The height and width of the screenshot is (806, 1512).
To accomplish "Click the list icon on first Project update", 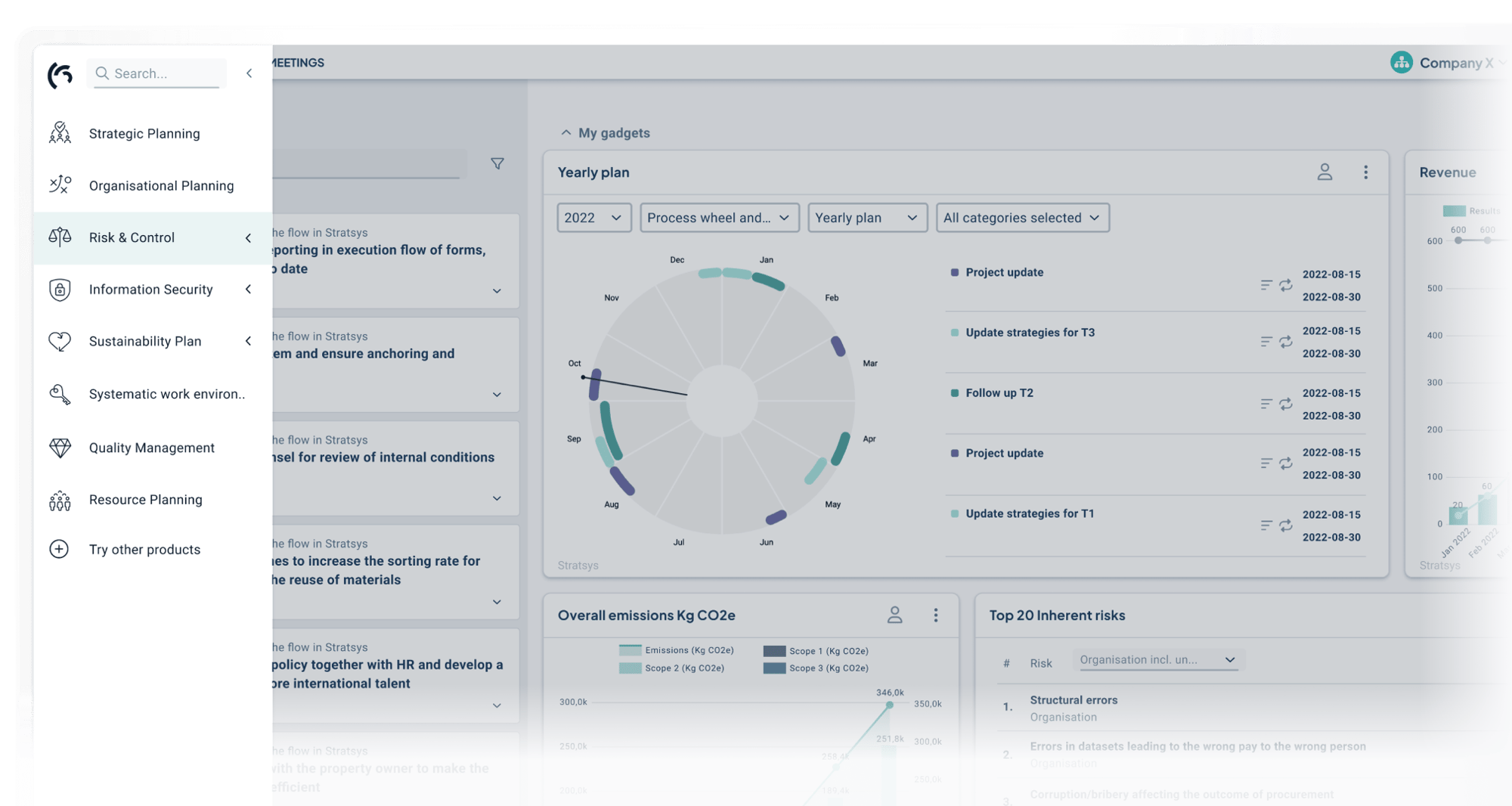I will tap(1266, 285).
